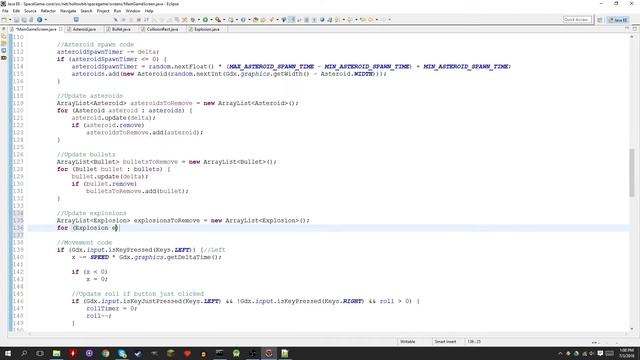This screenshot has height=360, width=640.
Task: Click the green Run toolbar button
Action: pyautogui.click(x=205, y=20)
